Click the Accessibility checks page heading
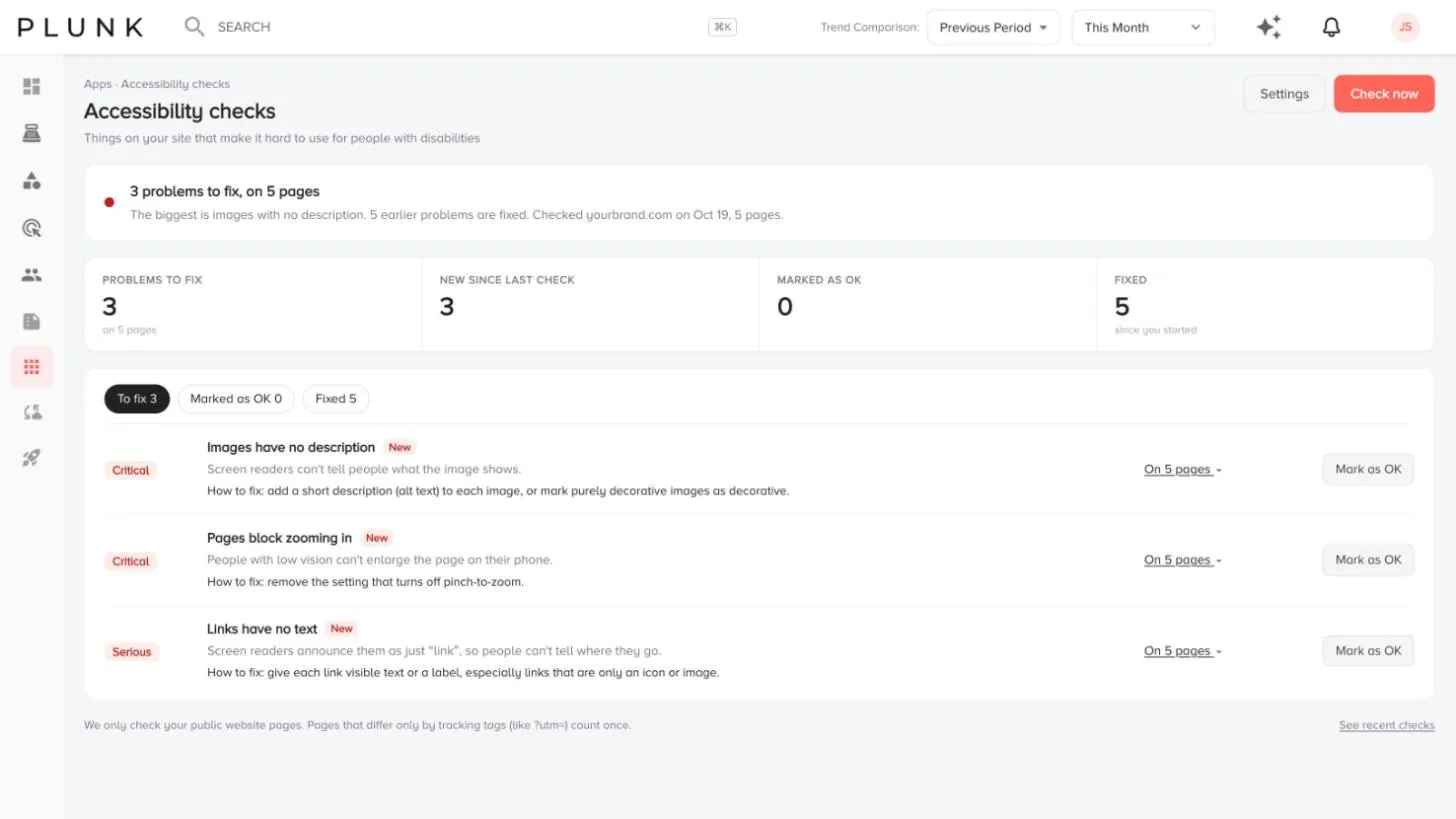This screenshot has width=1456, height=819. coord(180,111)
